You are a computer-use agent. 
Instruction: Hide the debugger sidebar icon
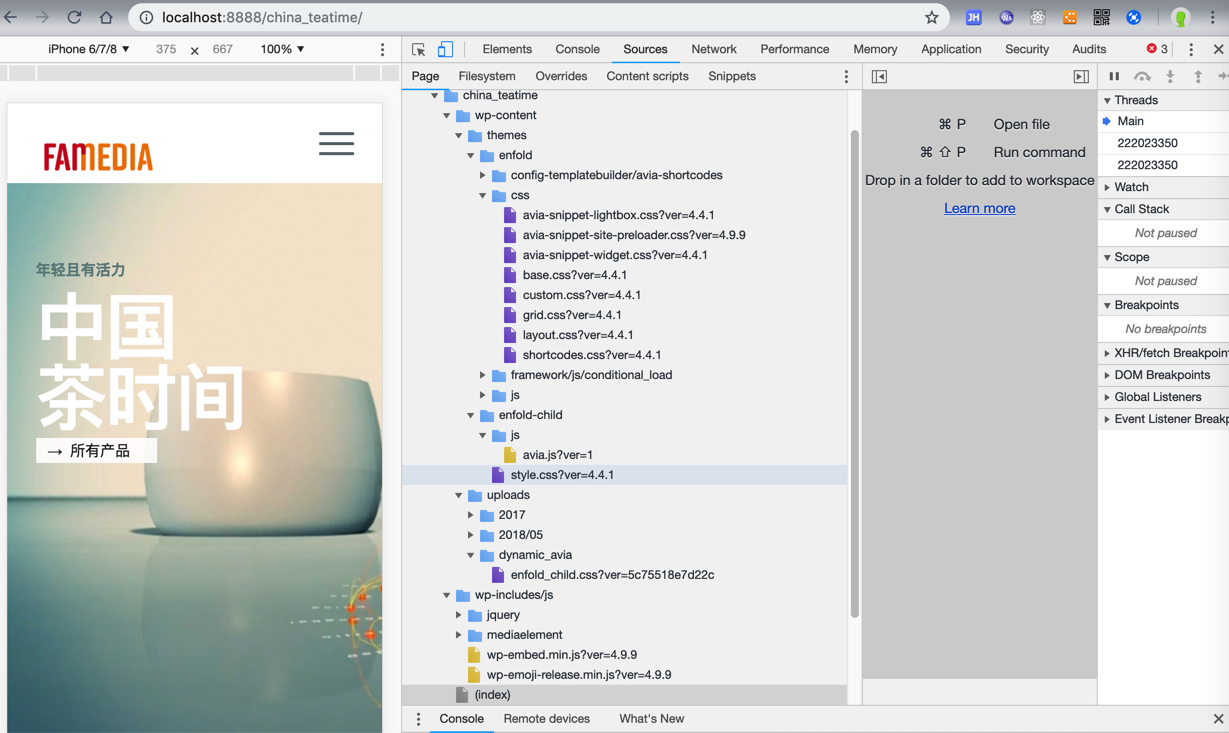(x=1081, y=76)
